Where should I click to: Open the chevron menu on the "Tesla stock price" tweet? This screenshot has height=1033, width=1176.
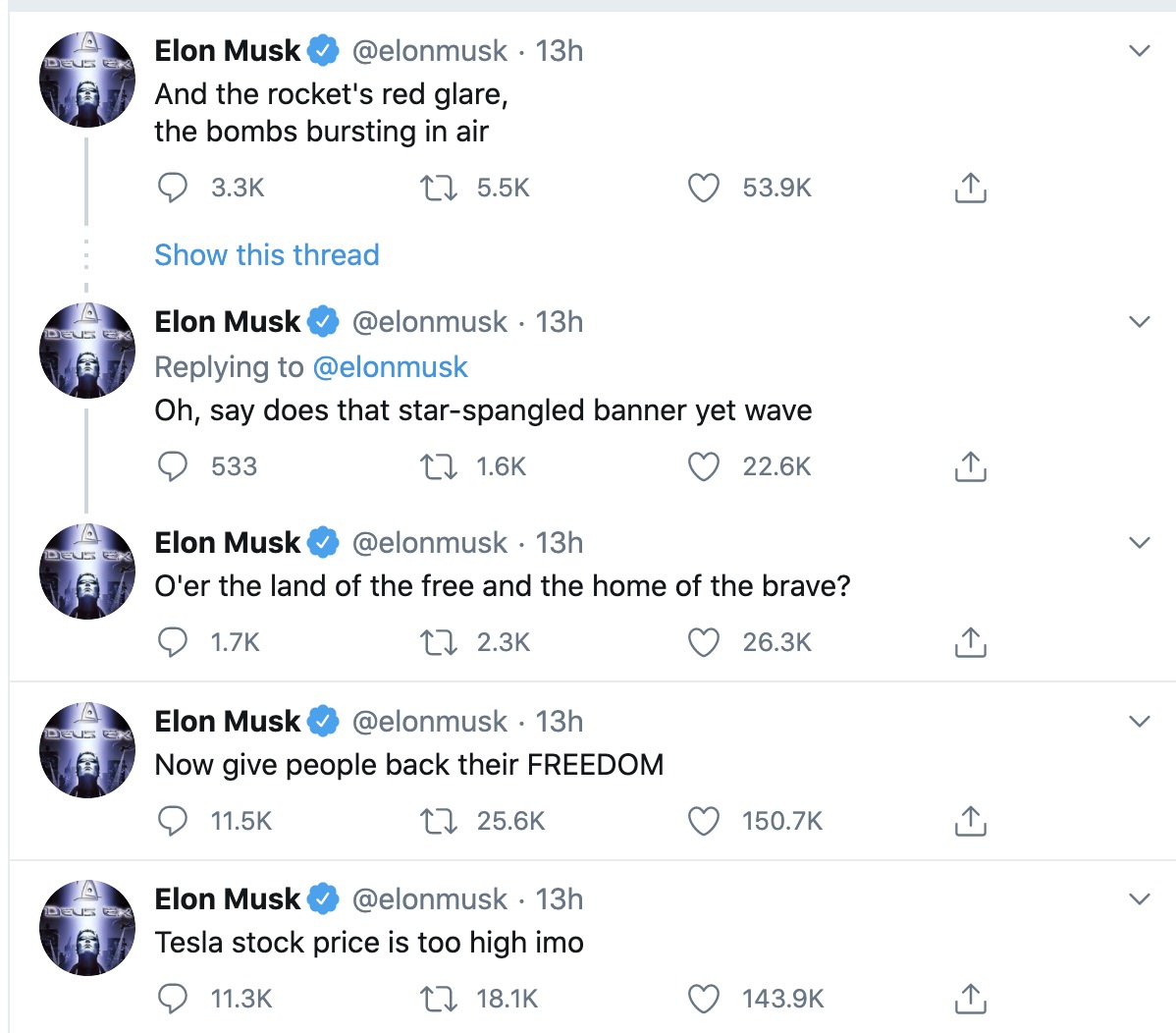coord(1139,898)
